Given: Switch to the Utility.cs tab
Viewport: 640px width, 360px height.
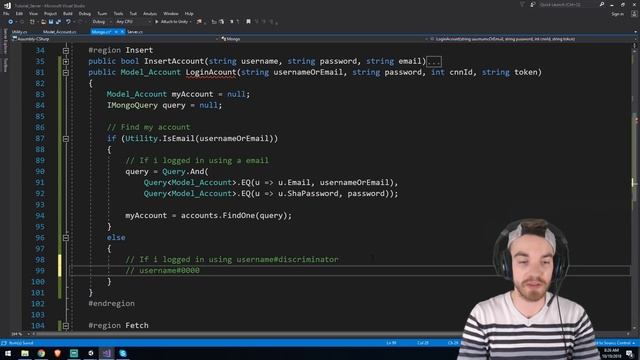Looking at the screenshot, I should (x=20, y=31).
